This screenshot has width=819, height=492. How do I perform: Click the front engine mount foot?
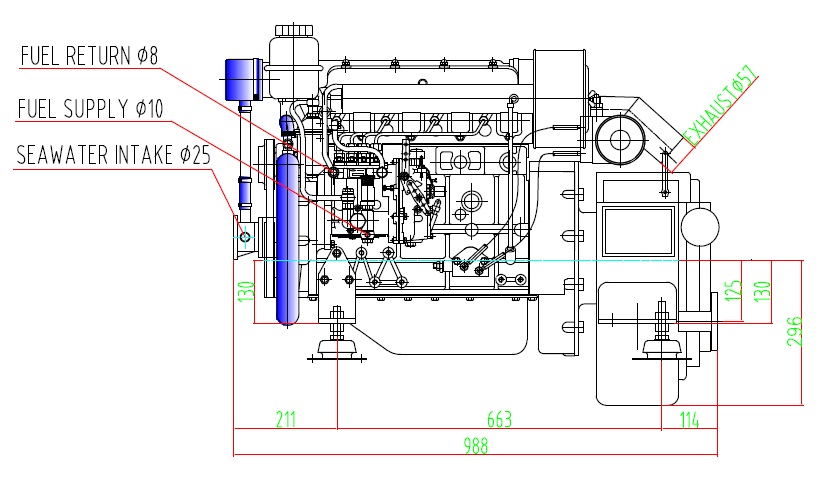[x=337, y=348]
